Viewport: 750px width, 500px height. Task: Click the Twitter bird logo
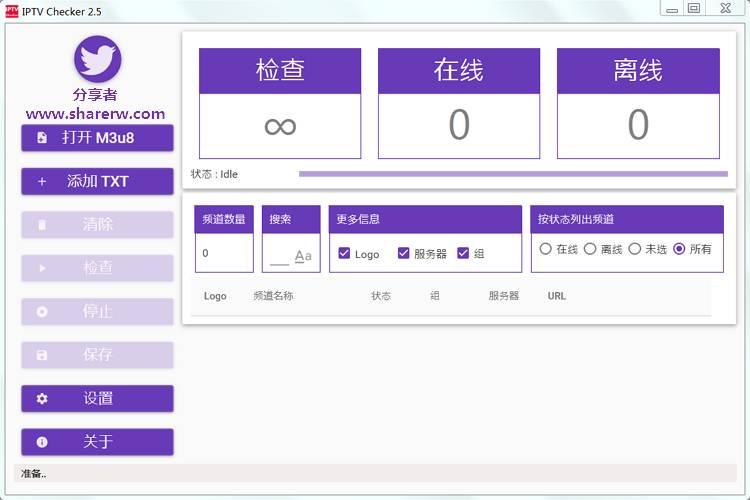coord(98,59)
